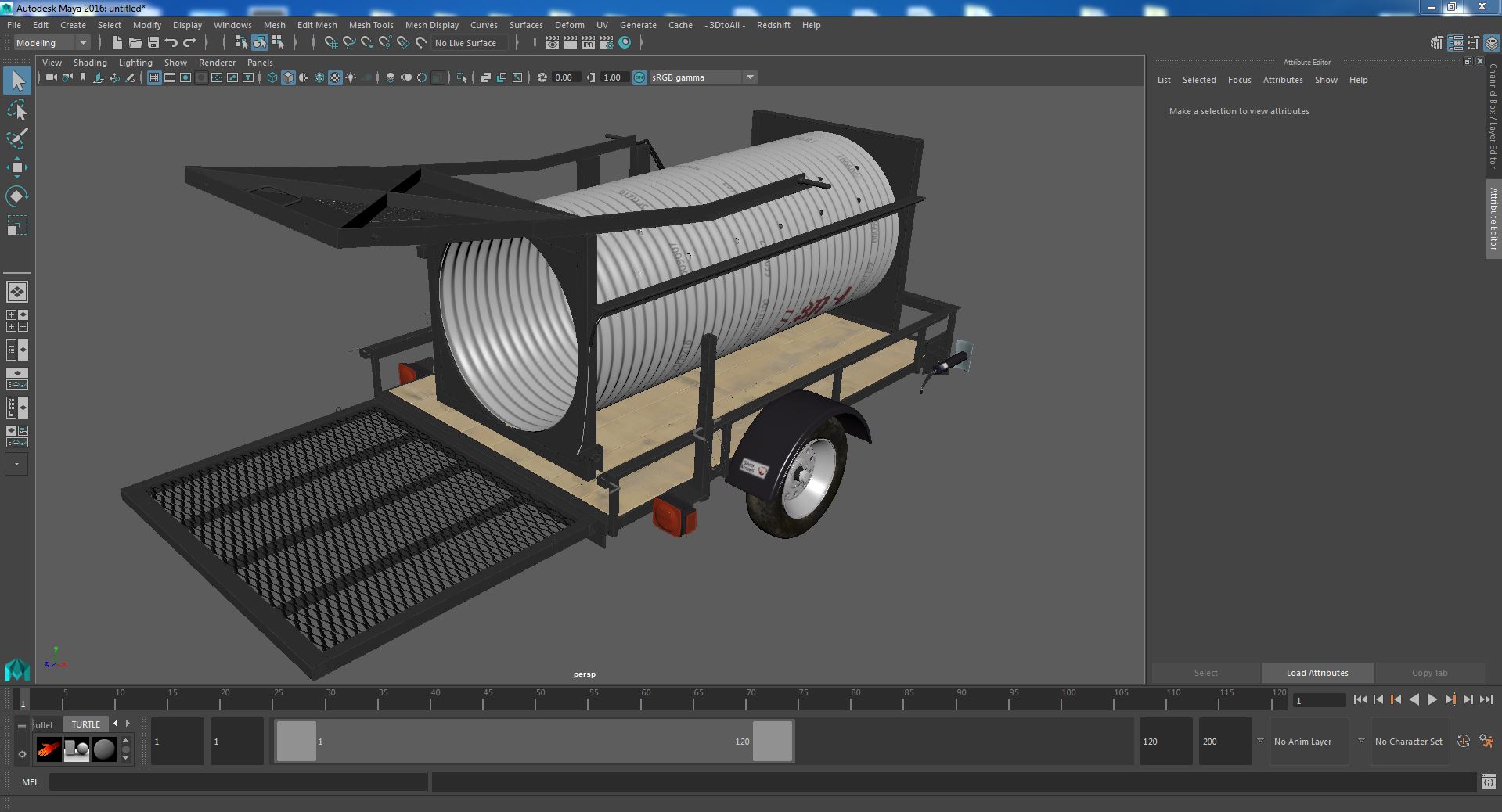Activate the Rotate tool
The image size is (1502, 812).
(16, 196)
